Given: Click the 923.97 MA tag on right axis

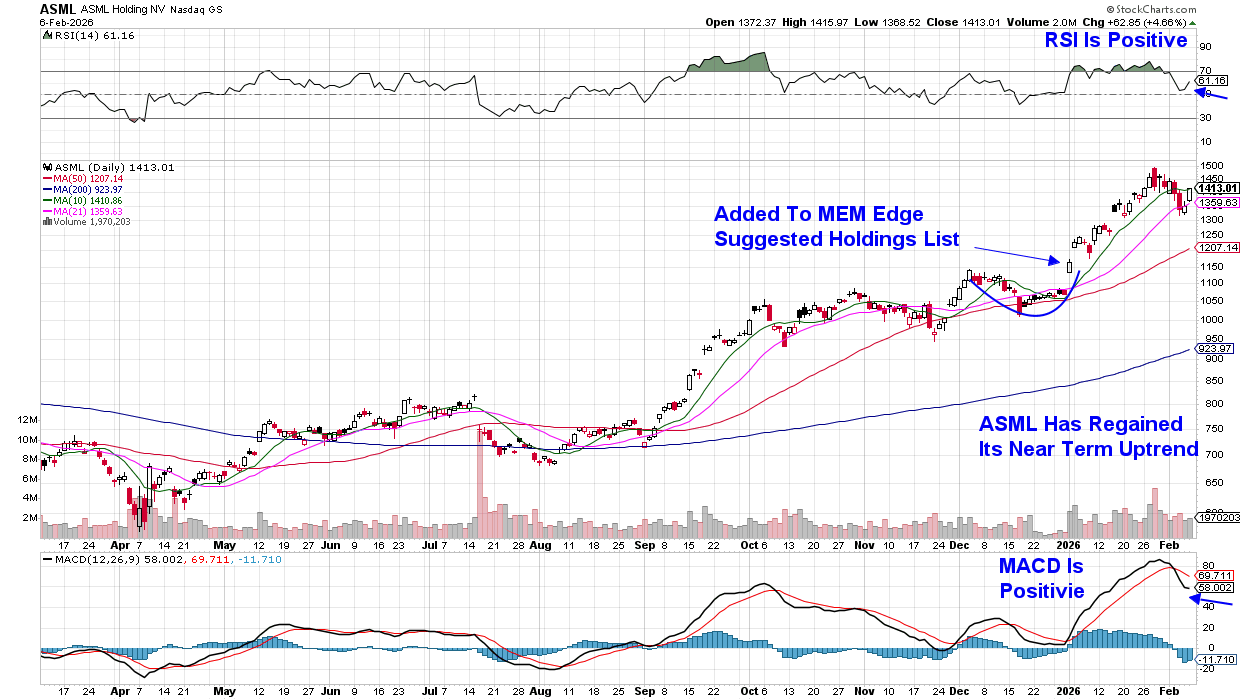Looking at the screenshot, I should (1215, 348).
